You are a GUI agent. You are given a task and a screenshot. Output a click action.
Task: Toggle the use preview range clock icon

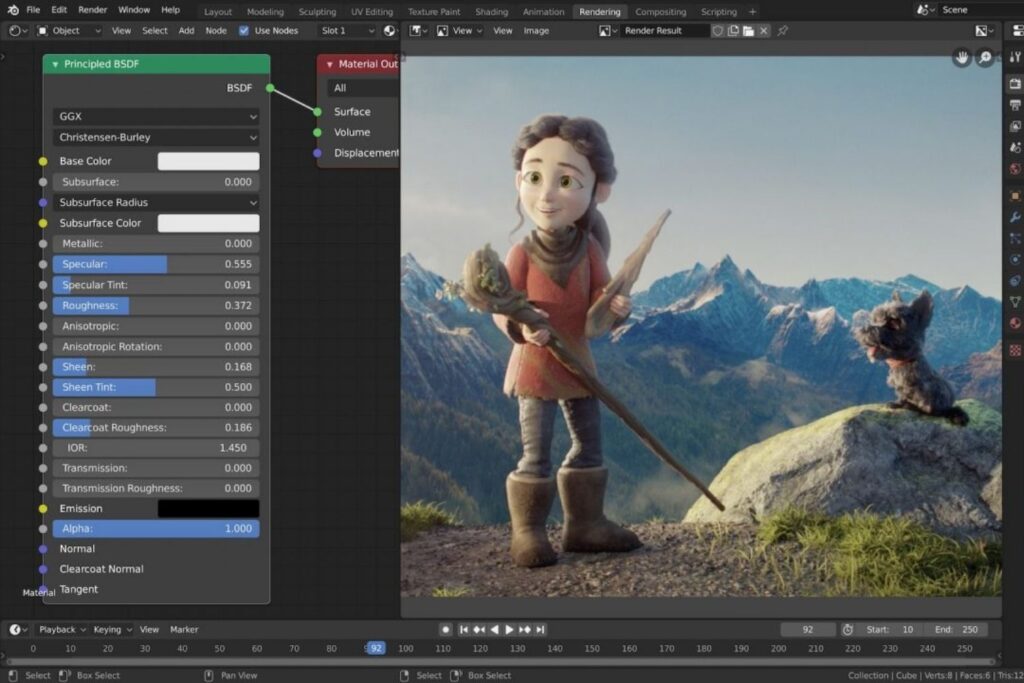pyautogui.click(x=847, y=629)
